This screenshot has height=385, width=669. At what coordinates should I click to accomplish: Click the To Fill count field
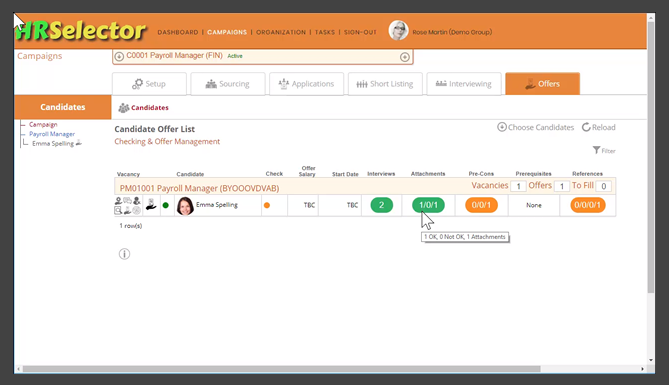tap(603, 186)
